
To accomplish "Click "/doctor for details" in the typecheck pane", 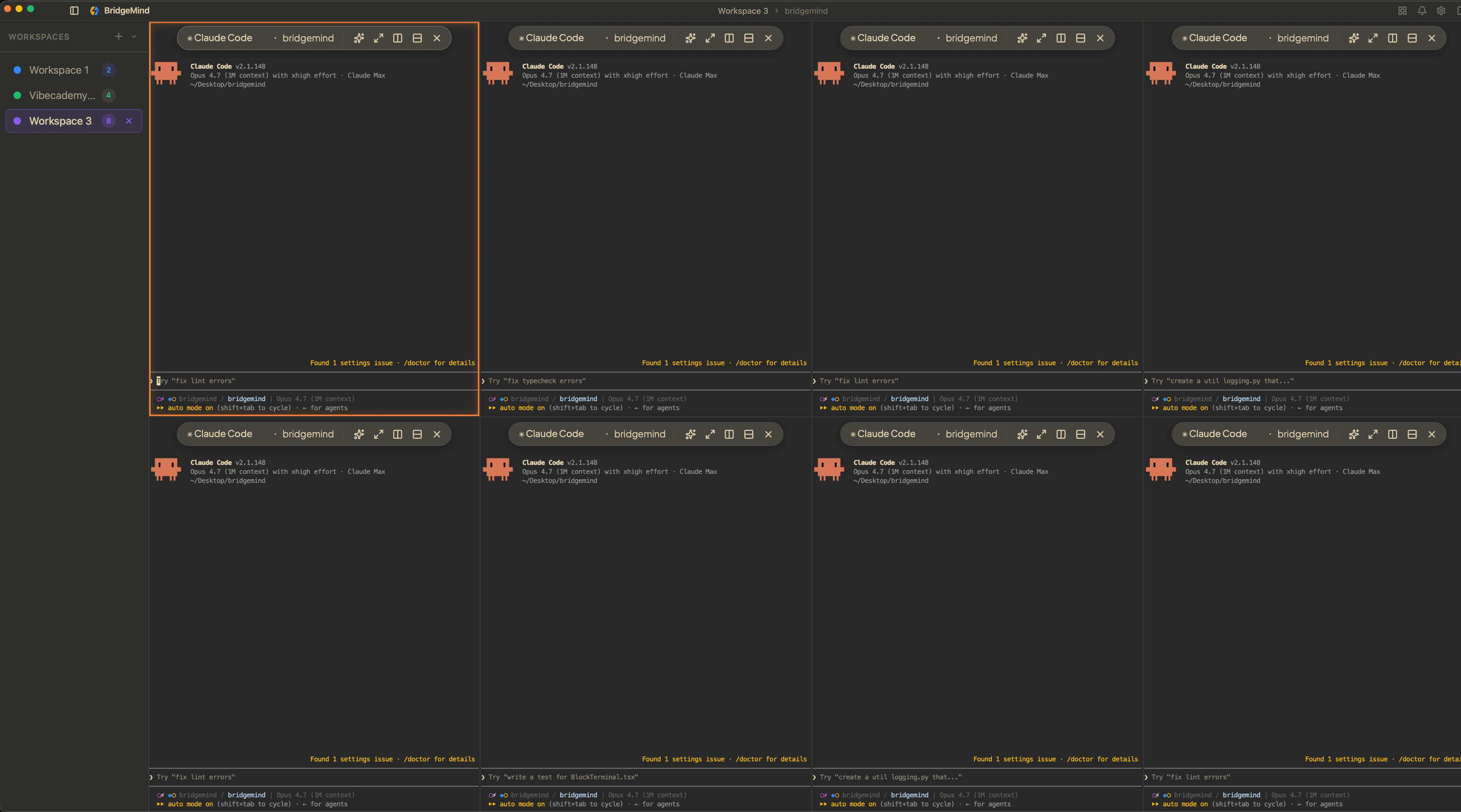I will point(771,363).
